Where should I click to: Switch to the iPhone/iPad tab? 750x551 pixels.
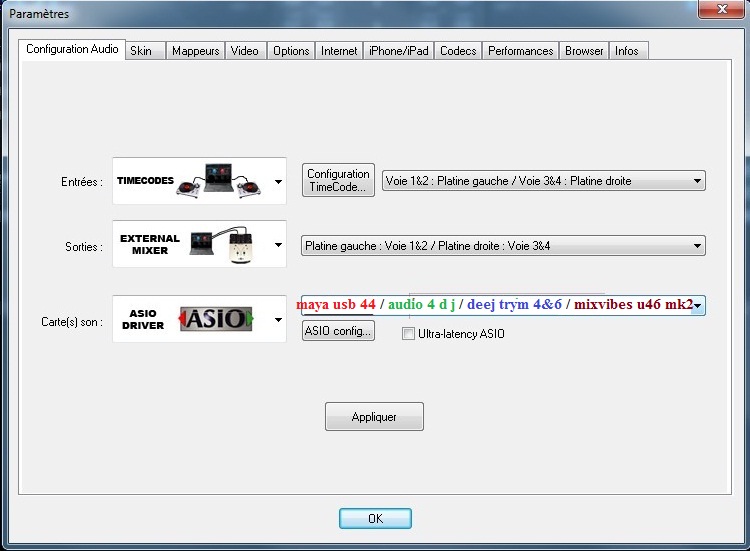click(x=398, y=51)
